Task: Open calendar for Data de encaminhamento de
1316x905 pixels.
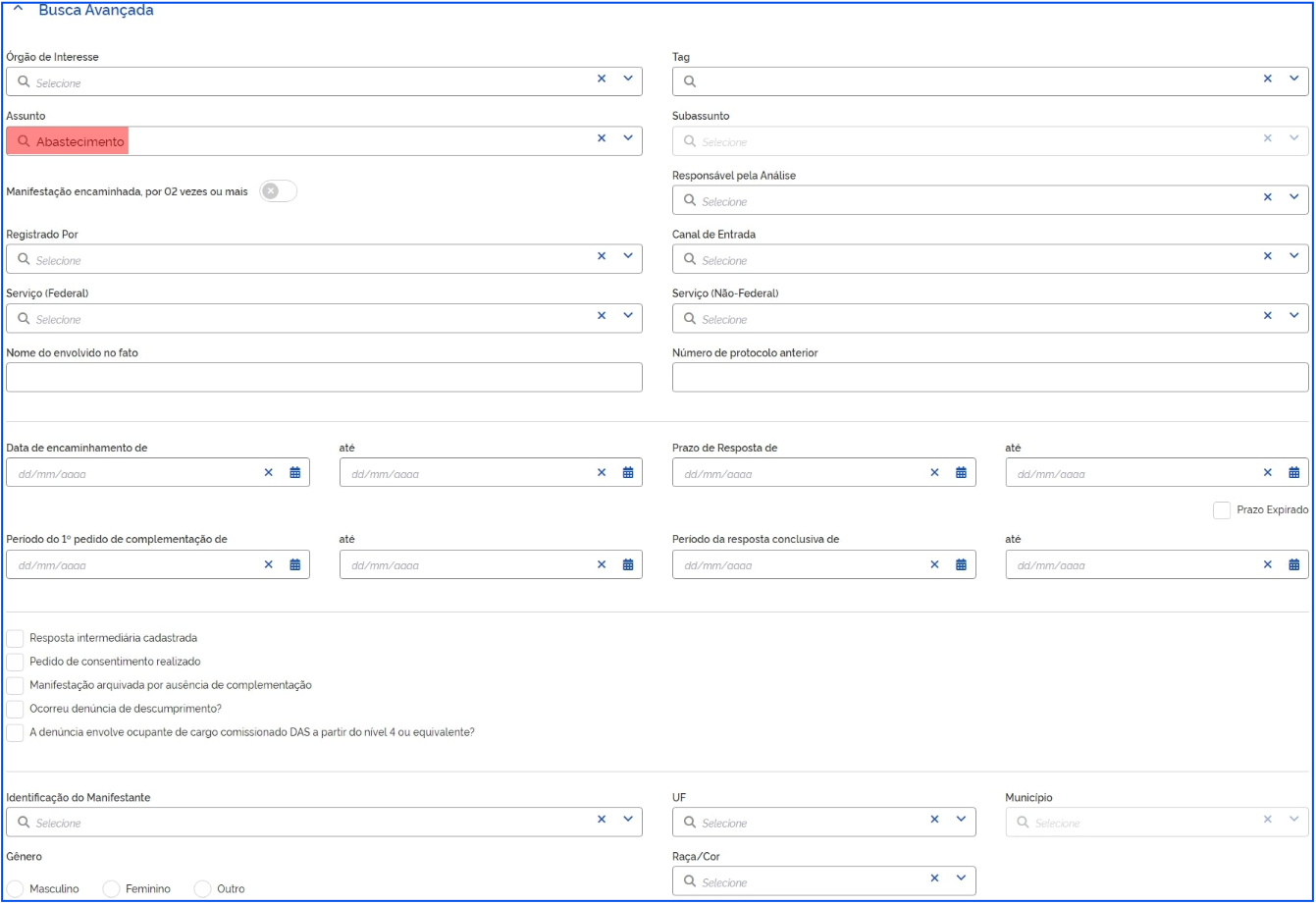Action: 294,472
